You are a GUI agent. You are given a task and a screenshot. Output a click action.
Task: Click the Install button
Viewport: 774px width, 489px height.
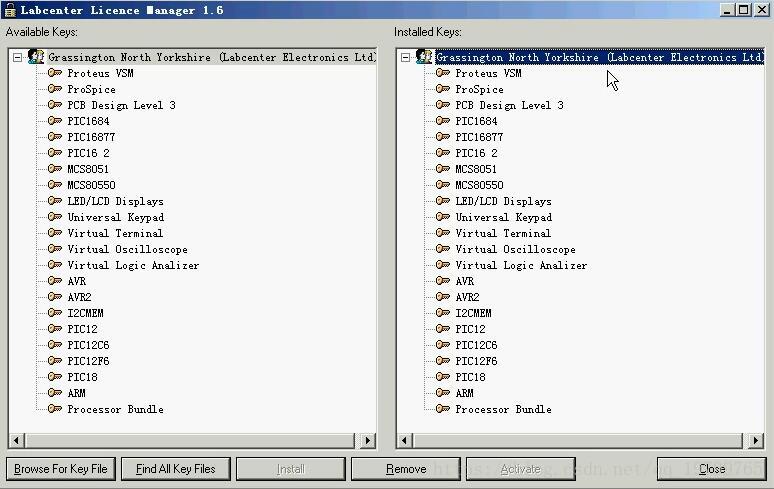click(291, 469)
